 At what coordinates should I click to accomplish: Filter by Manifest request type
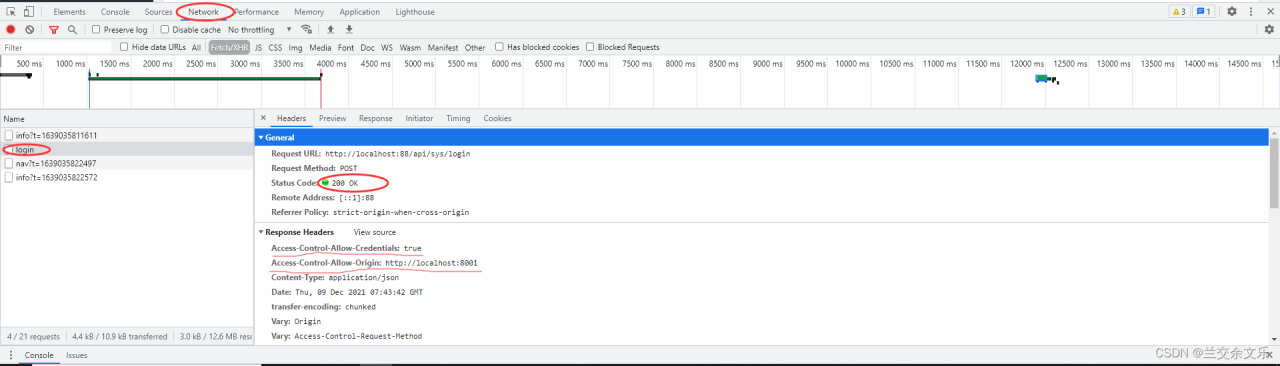coord(443,47)
